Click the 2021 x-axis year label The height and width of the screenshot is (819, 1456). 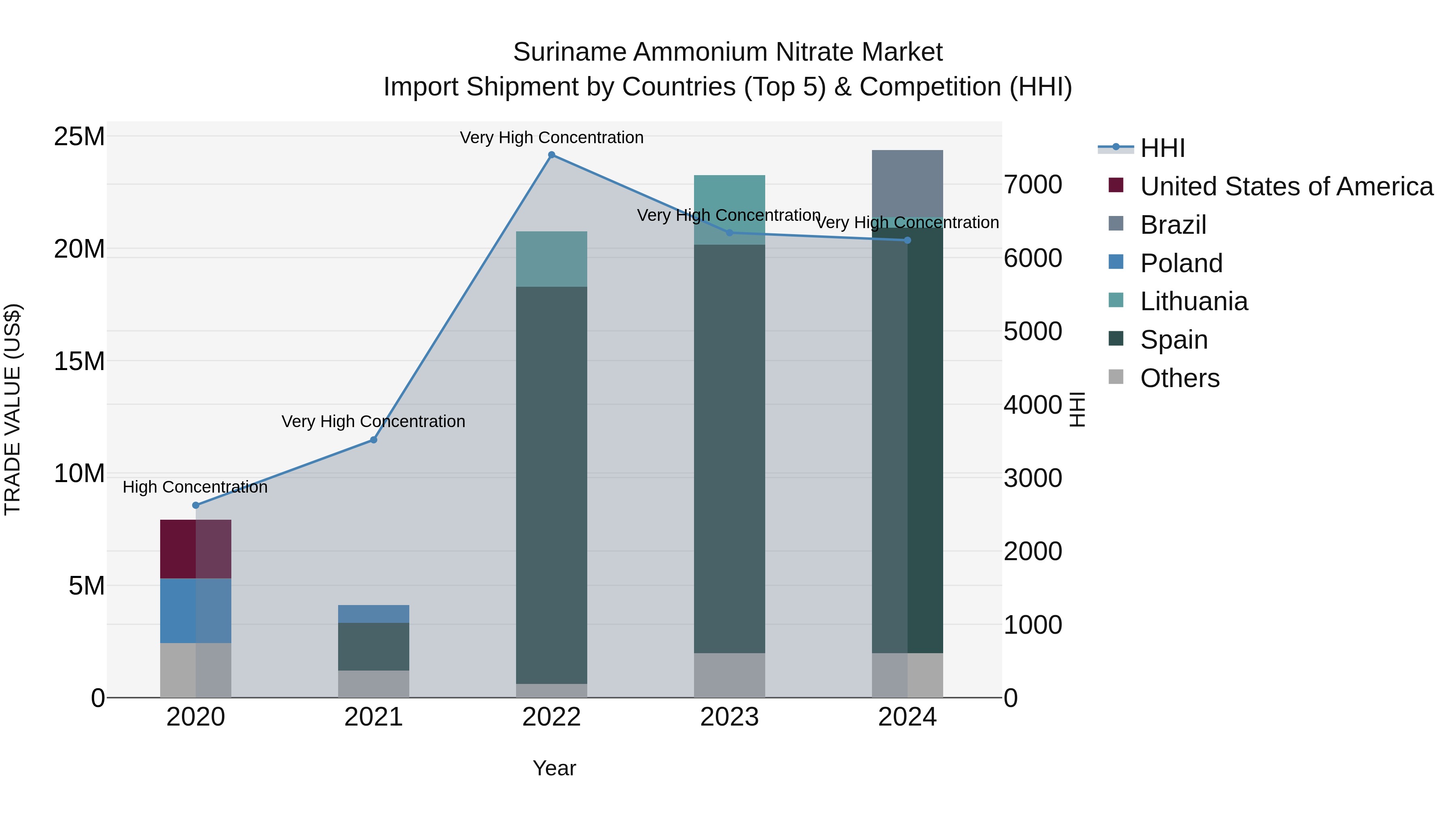(374, 717)
